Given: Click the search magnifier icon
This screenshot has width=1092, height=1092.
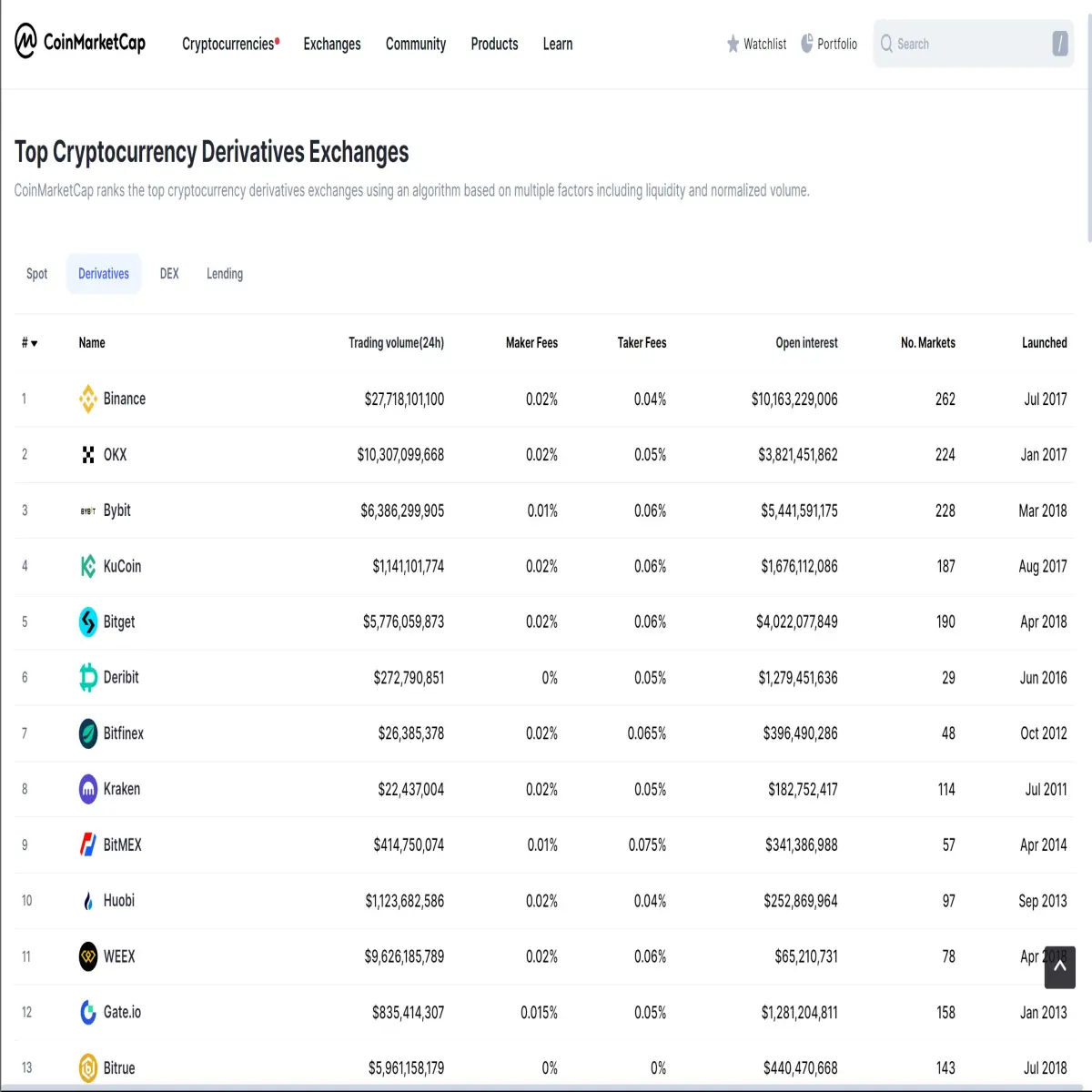Looking at the screenshot, I should coord(886,44).
